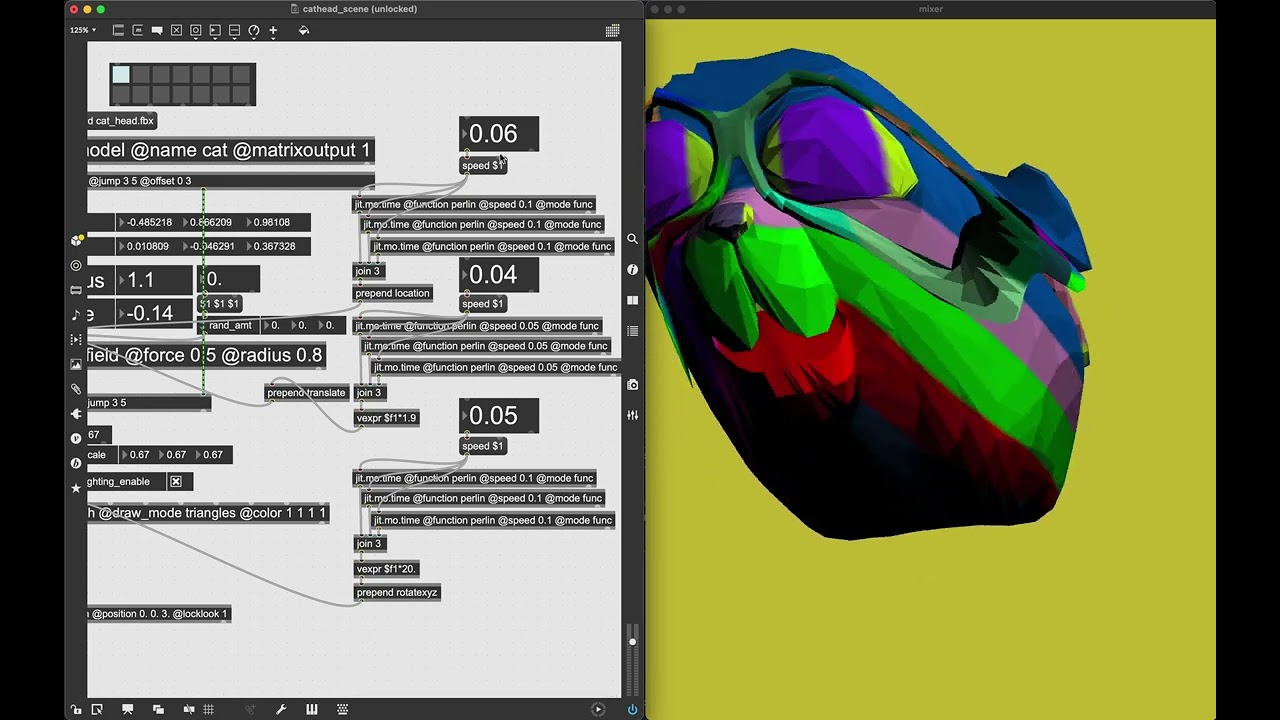Toggle the checkbox next to lighting_enable
The width and height of the screenshot is (1280, 720).
(x=176, y=481)
